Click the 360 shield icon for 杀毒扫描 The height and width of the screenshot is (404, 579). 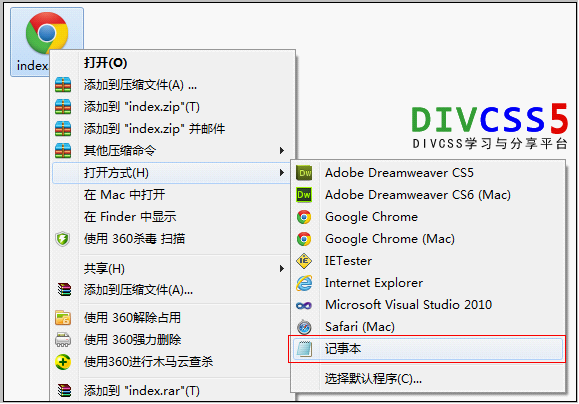[63, 239]
